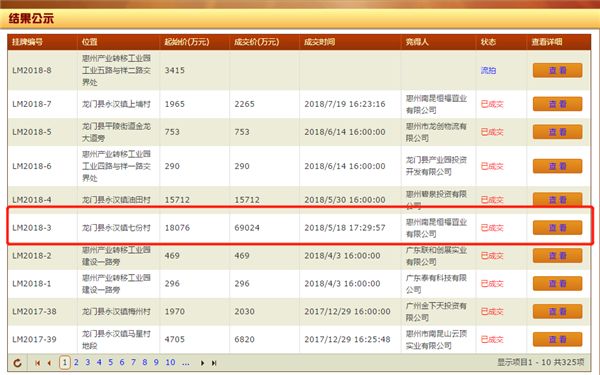Click transaction price 2265
Image resolution: width=600 pixels, height=375 pixels.
(x=245, y=104)
